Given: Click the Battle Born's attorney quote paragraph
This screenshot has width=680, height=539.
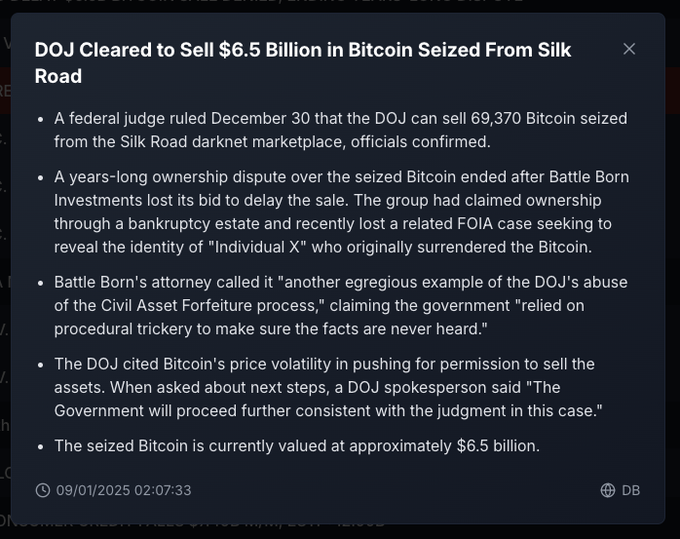Looking at the screenshot, I should (340, 305).
